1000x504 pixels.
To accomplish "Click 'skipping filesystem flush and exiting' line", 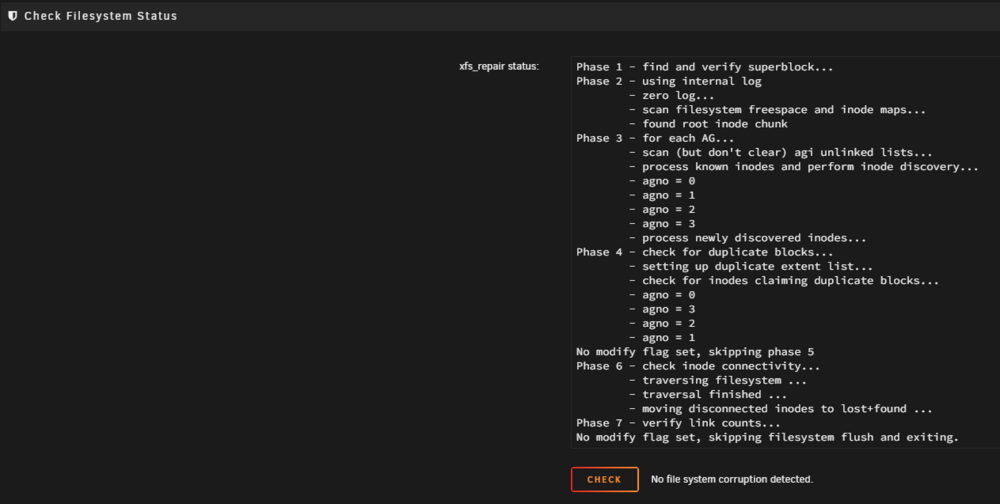I will pos(767,437).
